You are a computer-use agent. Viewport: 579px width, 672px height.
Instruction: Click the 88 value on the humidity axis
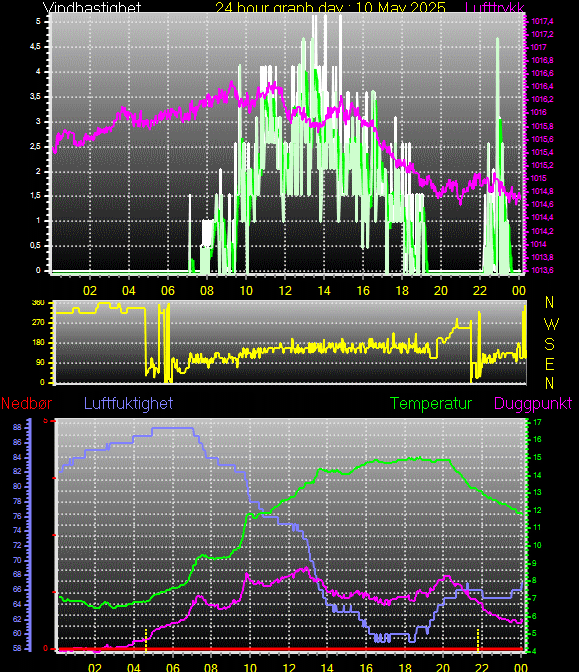pos(17,427)
